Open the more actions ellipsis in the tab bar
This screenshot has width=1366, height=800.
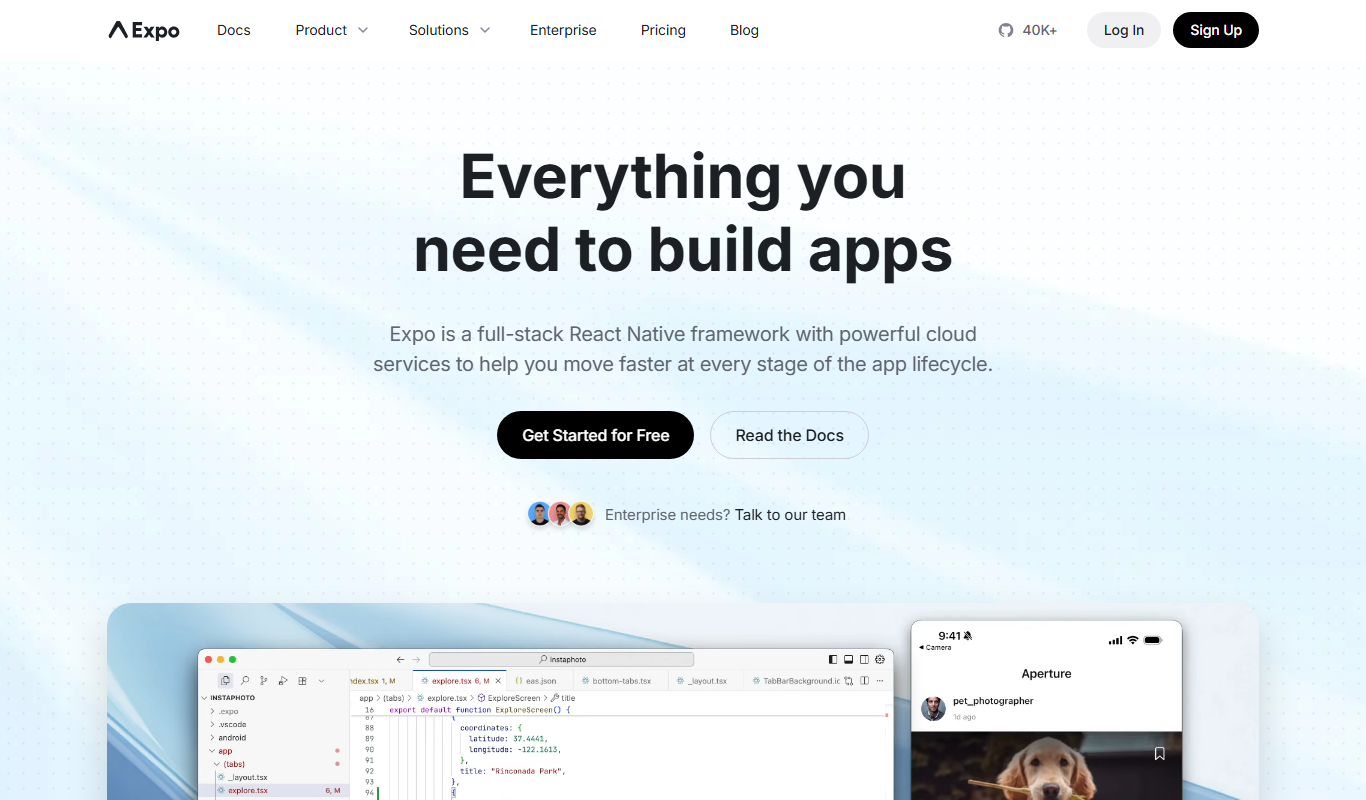[x=880, y=681]
